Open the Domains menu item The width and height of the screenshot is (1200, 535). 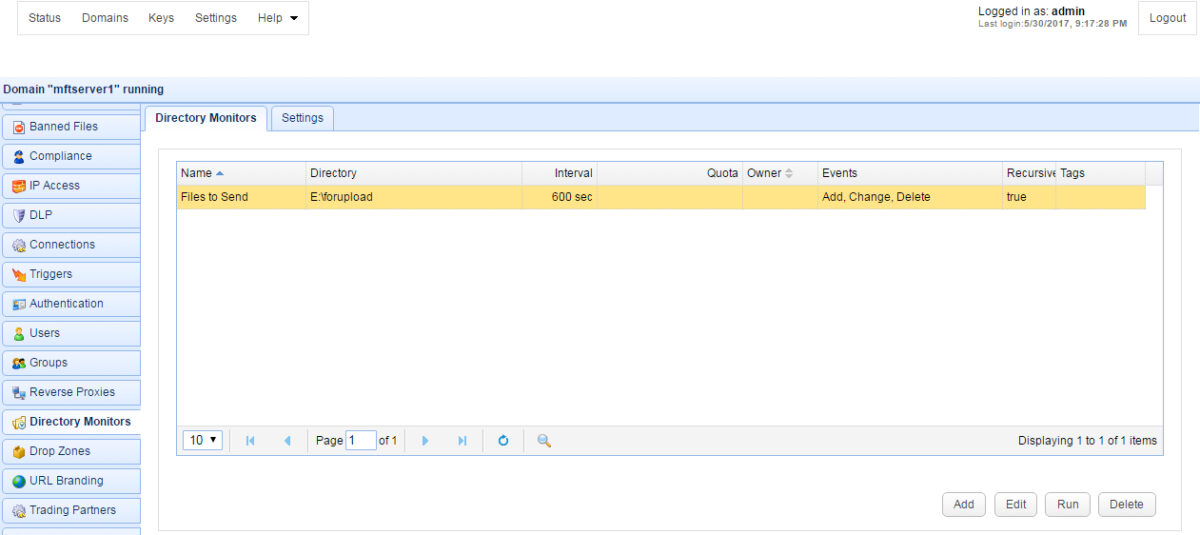pyautogui.click(x=105, y=18)
